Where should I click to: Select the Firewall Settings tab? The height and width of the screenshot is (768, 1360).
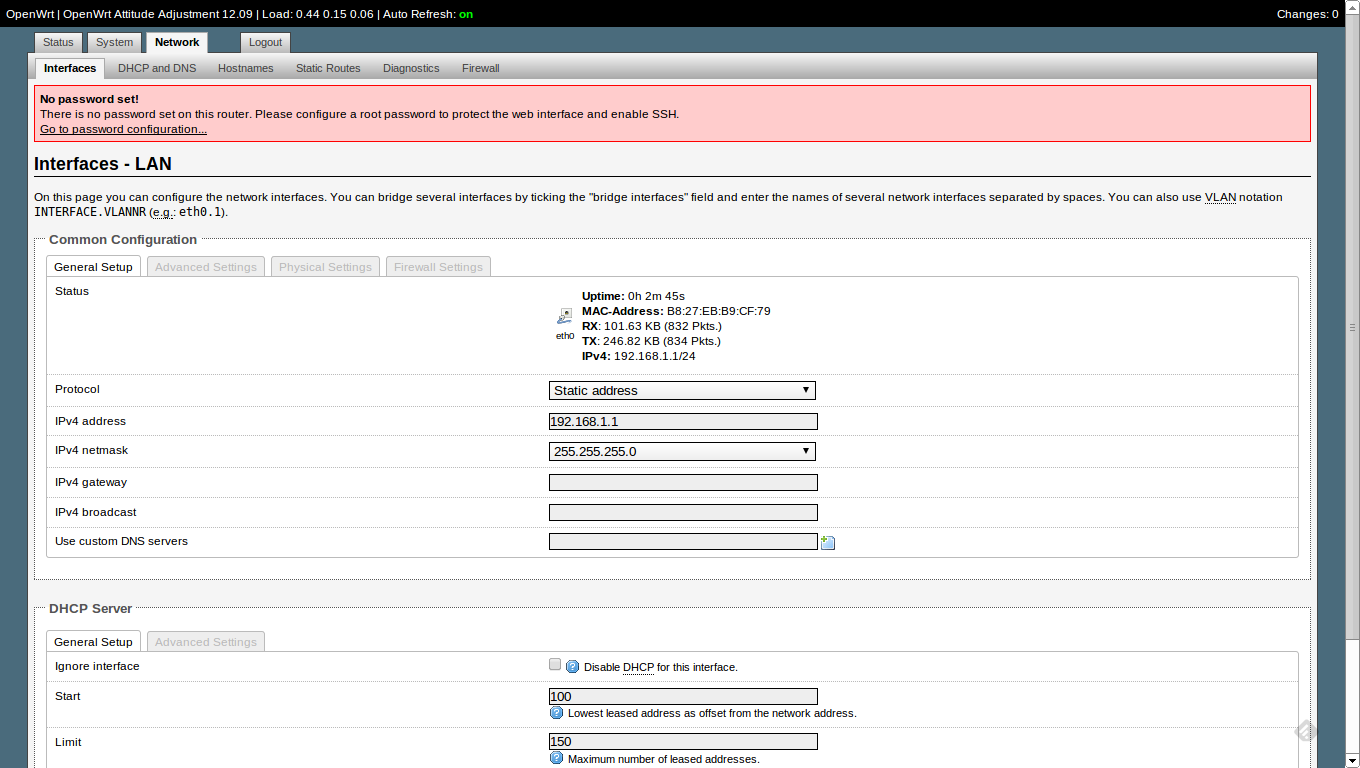coord(438,267)
